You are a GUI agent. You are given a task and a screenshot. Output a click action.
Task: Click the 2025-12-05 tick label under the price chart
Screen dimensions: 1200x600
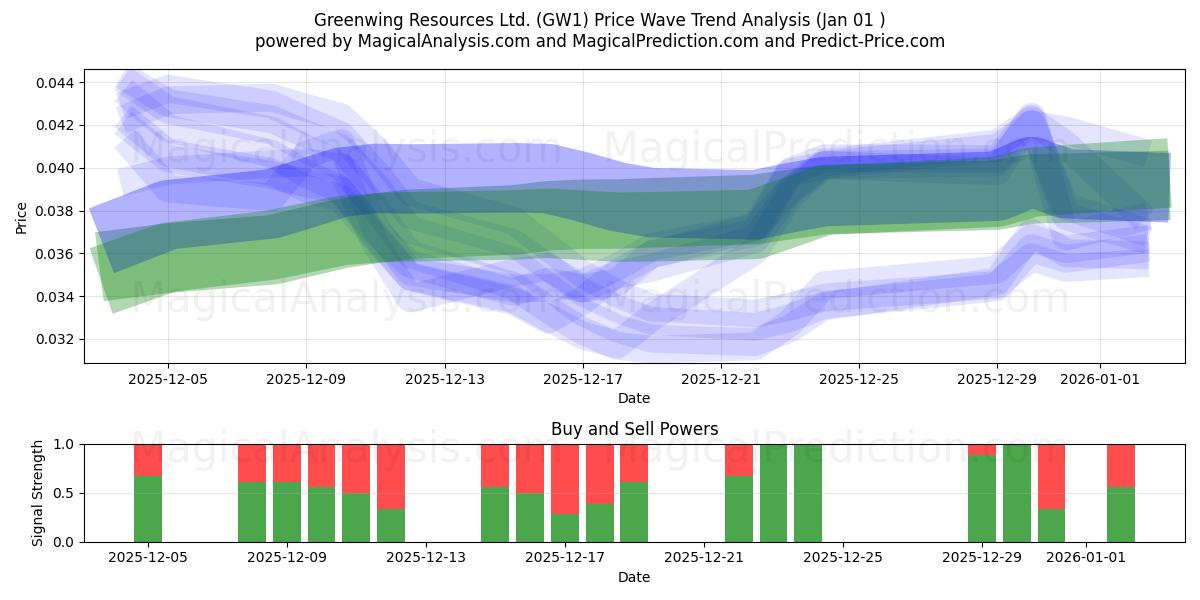tap(168, 379)
